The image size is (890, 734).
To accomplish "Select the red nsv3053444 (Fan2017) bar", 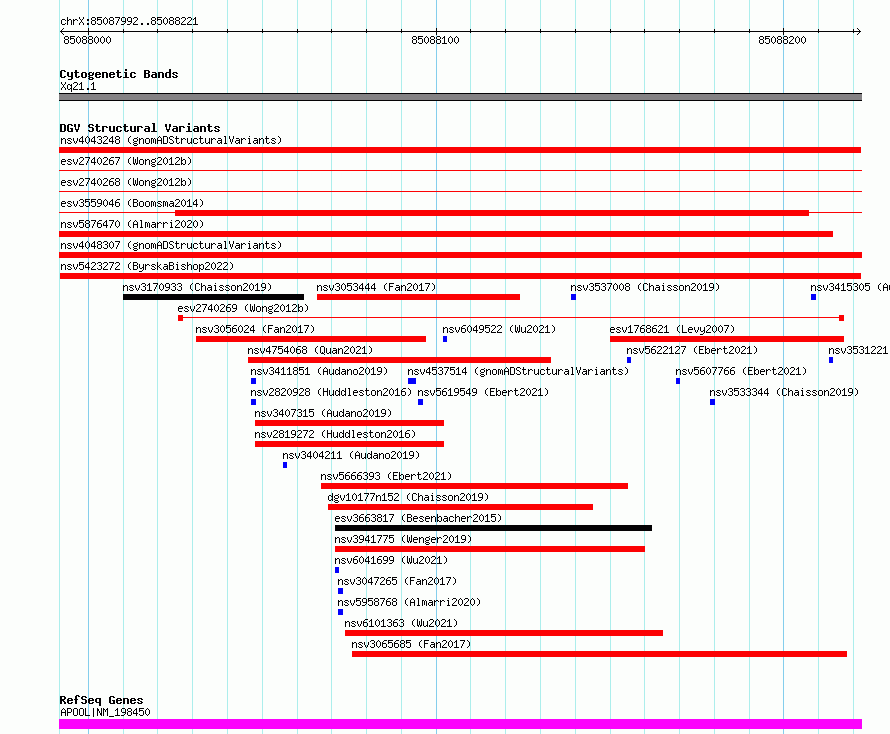I will (418, 297).
